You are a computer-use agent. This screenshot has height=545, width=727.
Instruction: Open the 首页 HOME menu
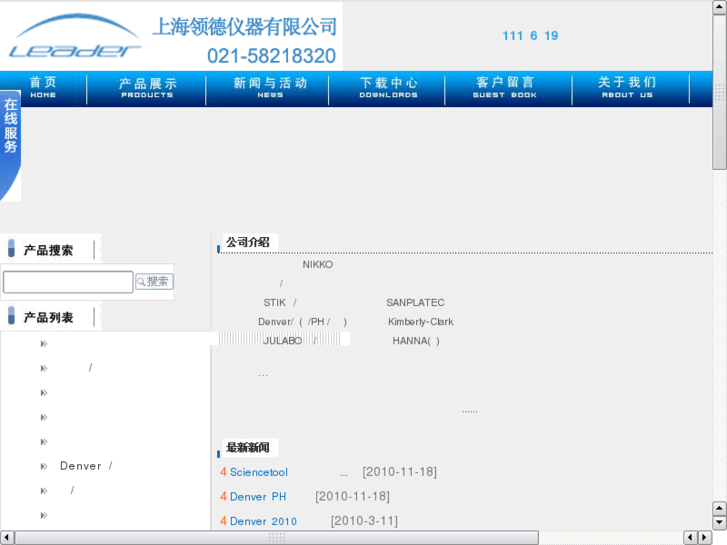43,88
